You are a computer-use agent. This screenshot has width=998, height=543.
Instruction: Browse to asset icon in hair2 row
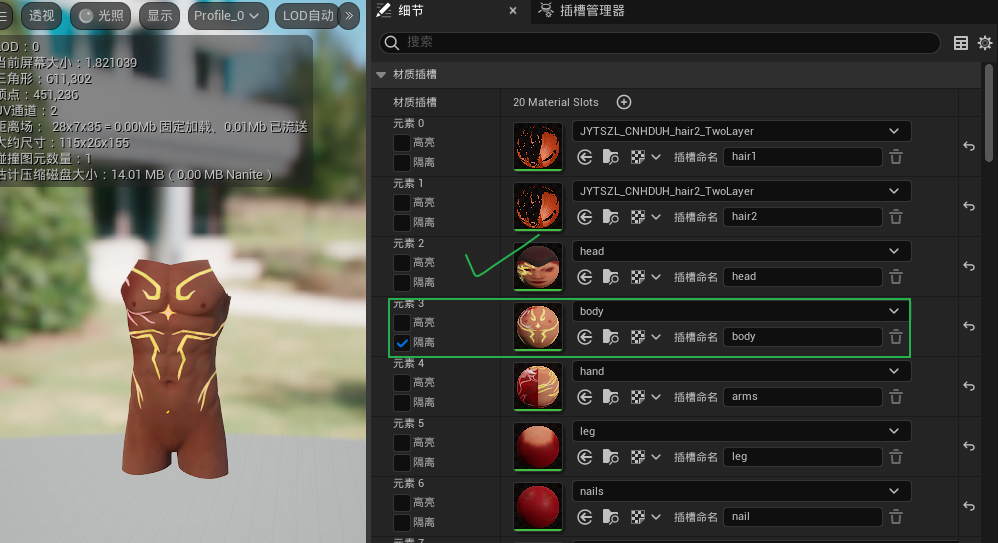tap(610, 217)
